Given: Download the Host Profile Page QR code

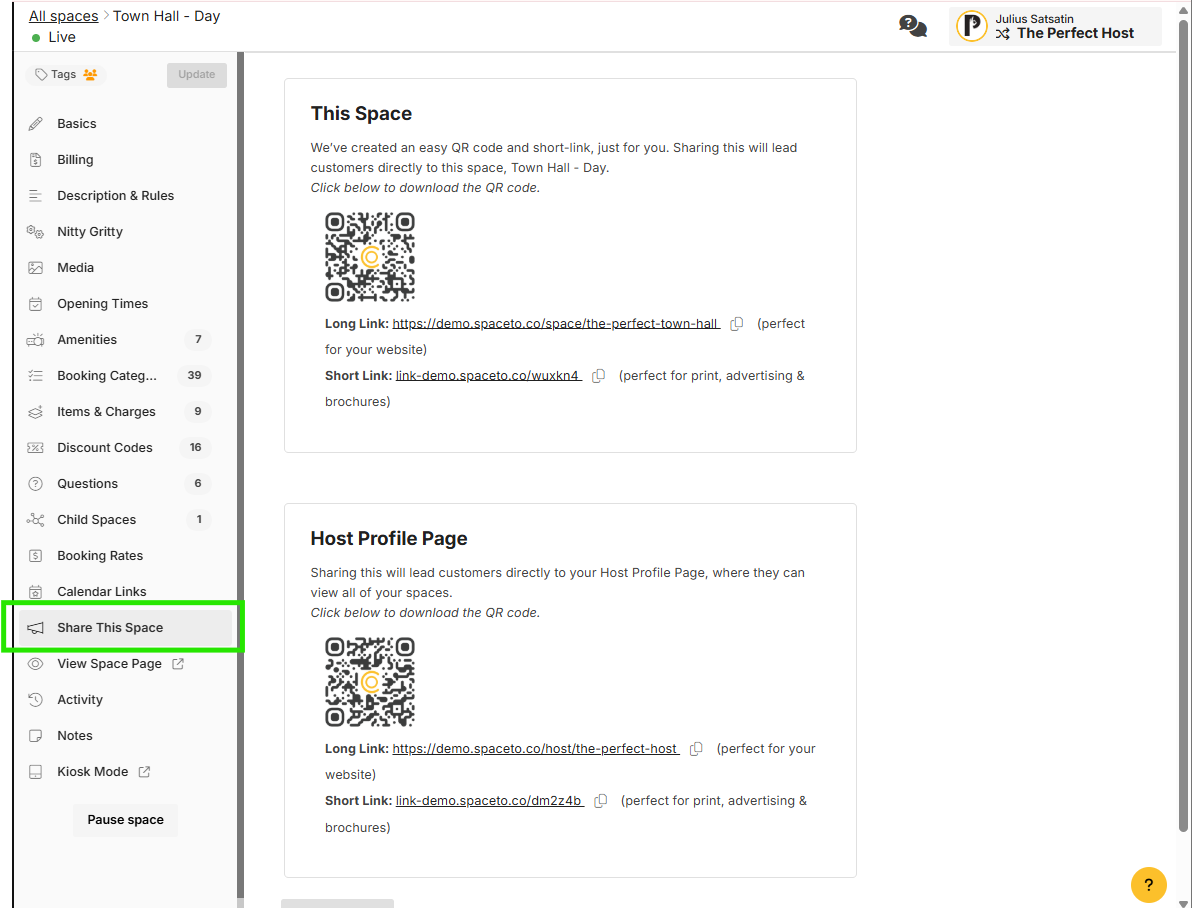Looking at the screenshot, I should pyautogui.click(x=370, y=682).
